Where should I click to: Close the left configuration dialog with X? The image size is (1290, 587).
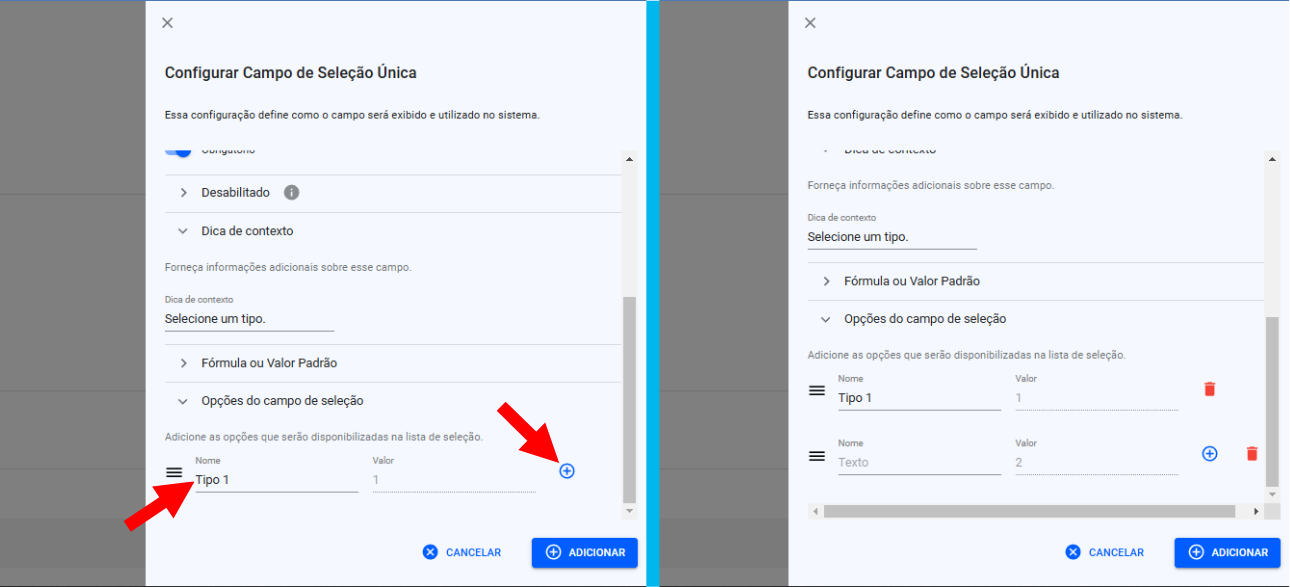tap(167, 23)
